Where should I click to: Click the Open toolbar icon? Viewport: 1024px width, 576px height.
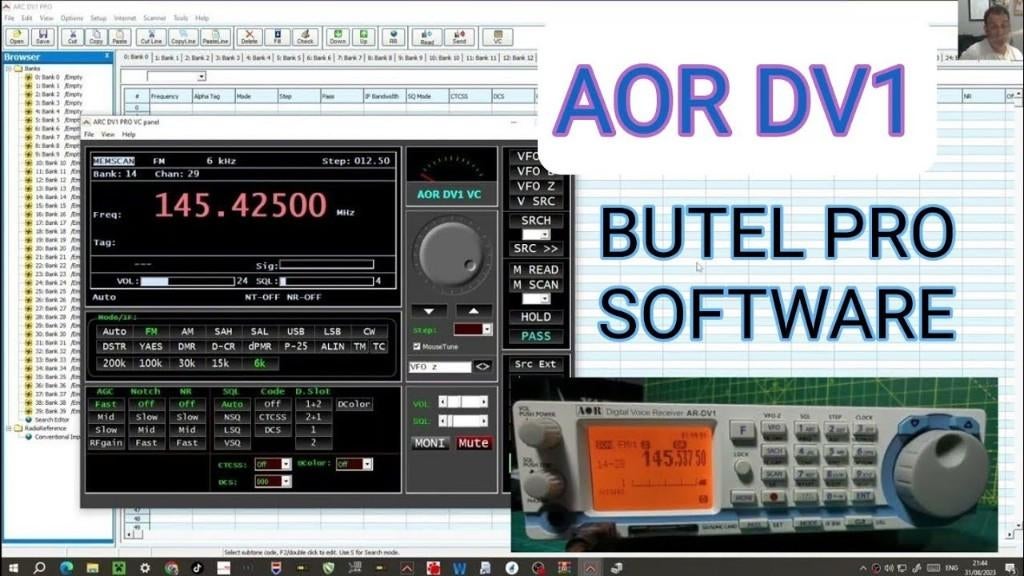point(16,37)
